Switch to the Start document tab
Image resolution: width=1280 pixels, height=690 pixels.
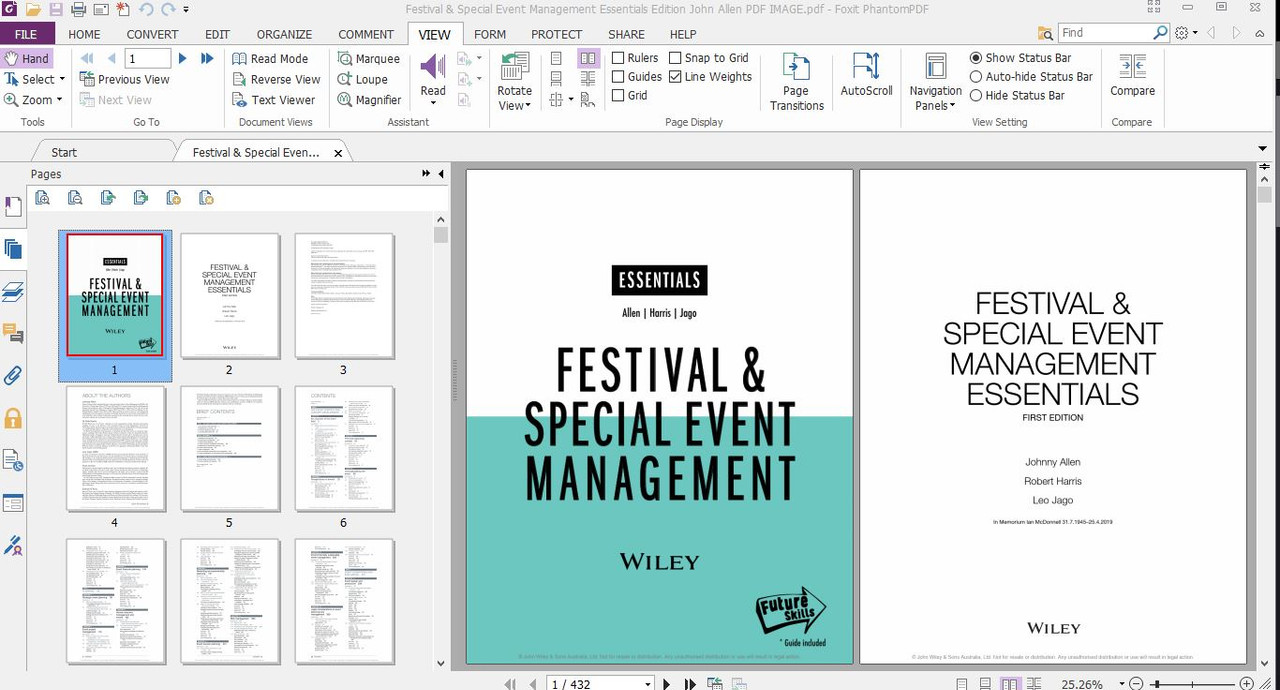(64, 152)
